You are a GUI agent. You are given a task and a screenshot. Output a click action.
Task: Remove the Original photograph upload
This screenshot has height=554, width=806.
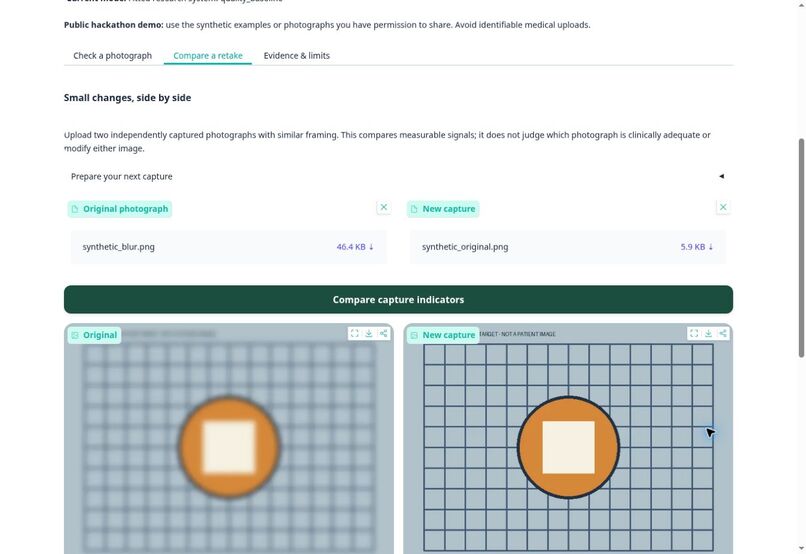[383, 208]
